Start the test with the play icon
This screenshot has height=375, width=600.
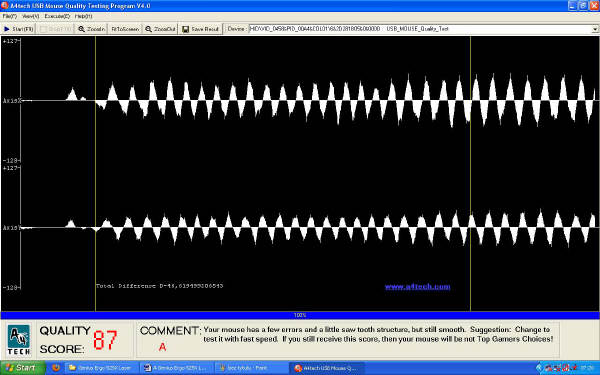click(x=7, y=29)
